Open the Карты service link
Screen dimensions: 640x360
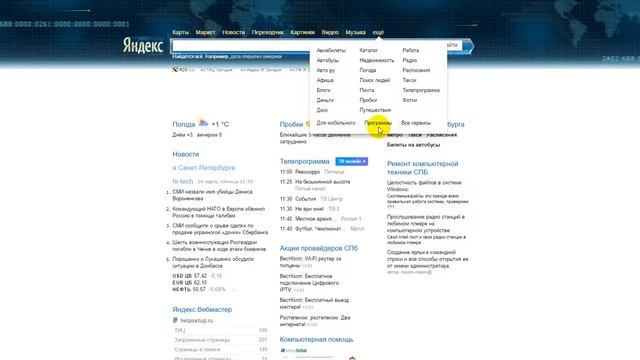coord(180,32)
